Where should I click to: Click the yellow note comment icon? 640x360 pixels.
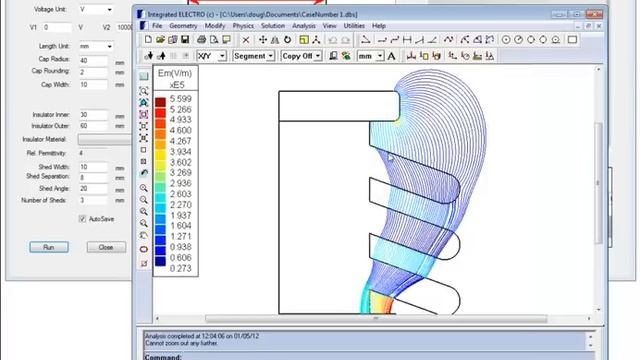(x=226, y=40)
